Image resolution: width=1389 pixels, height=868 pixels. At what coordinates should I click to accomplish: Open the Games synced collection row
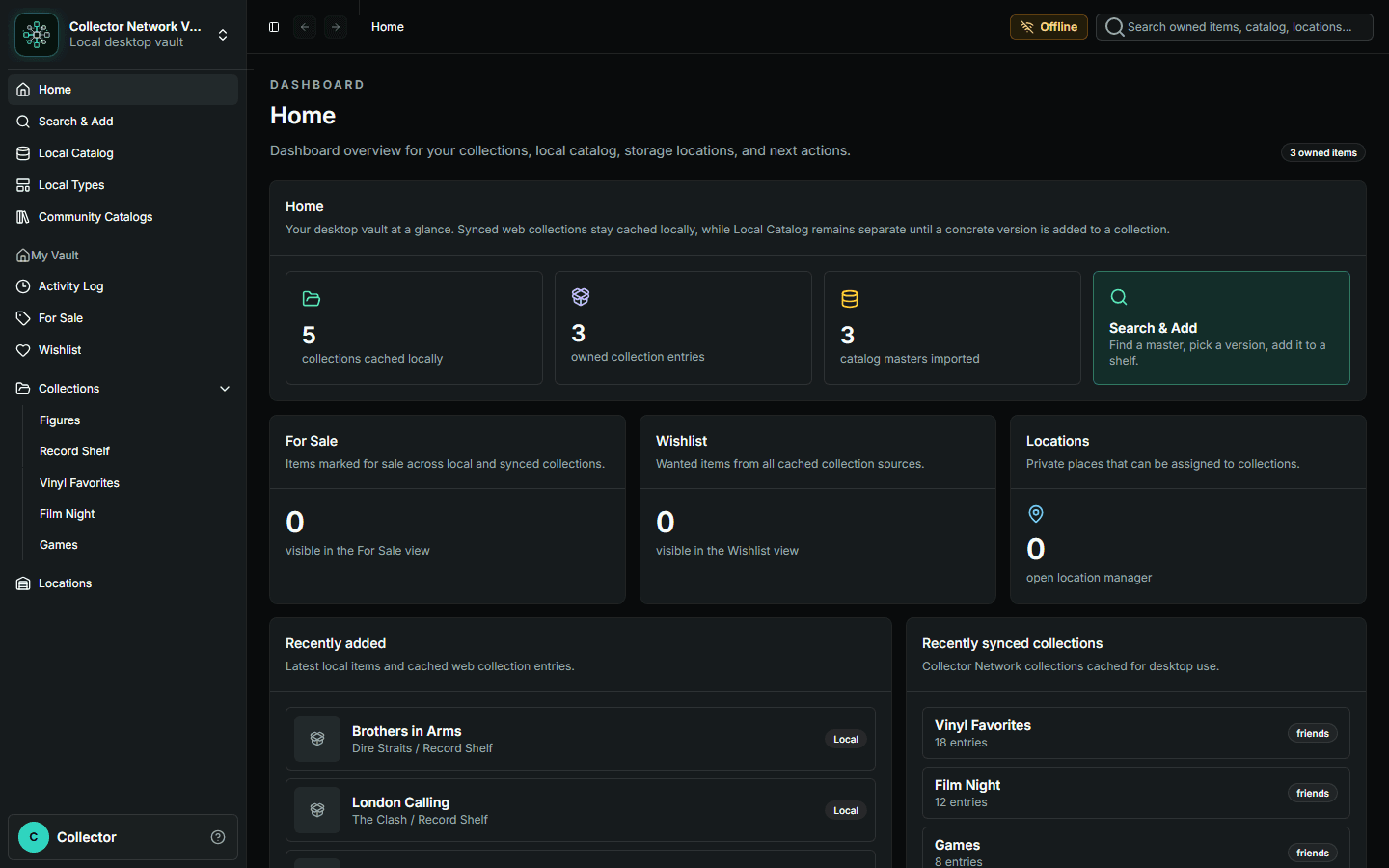pyautogui.click(x=1136, y=848)
